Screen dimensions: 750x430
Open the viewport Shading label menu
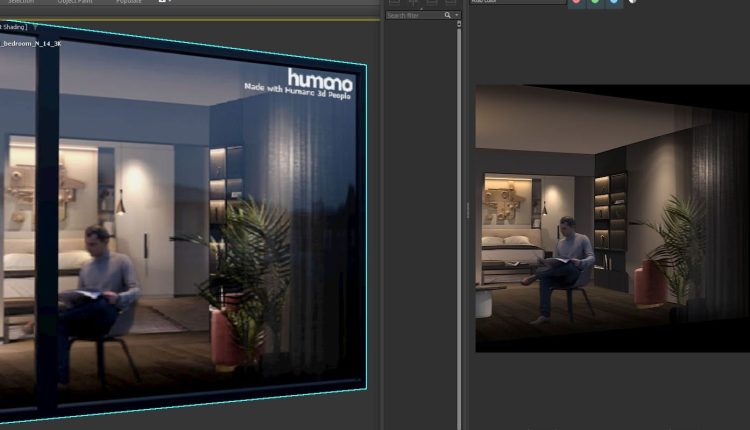pos(13,27)
